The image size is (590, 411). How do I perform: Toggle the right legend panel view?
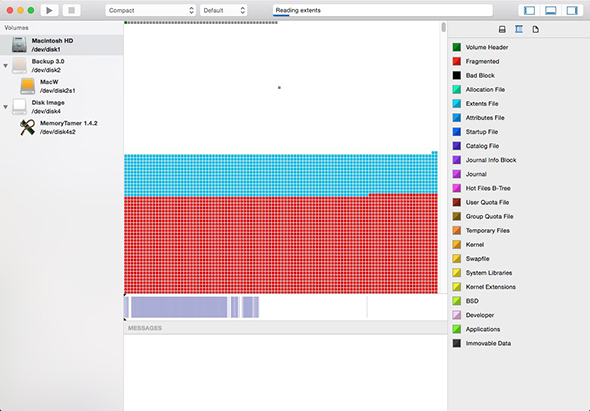(572, 10)
